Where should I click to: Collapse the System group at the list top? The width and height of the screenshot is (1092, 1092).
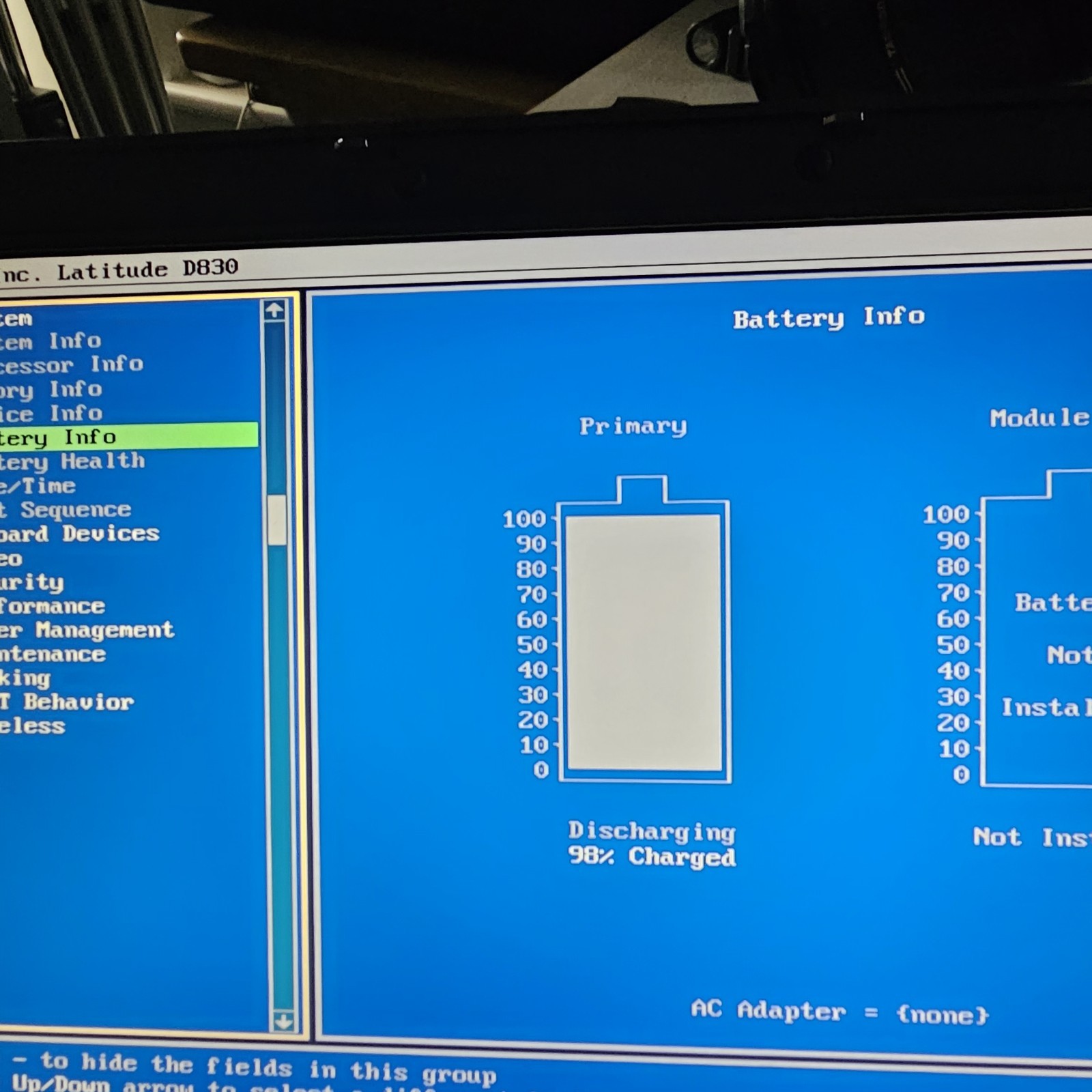16,319
